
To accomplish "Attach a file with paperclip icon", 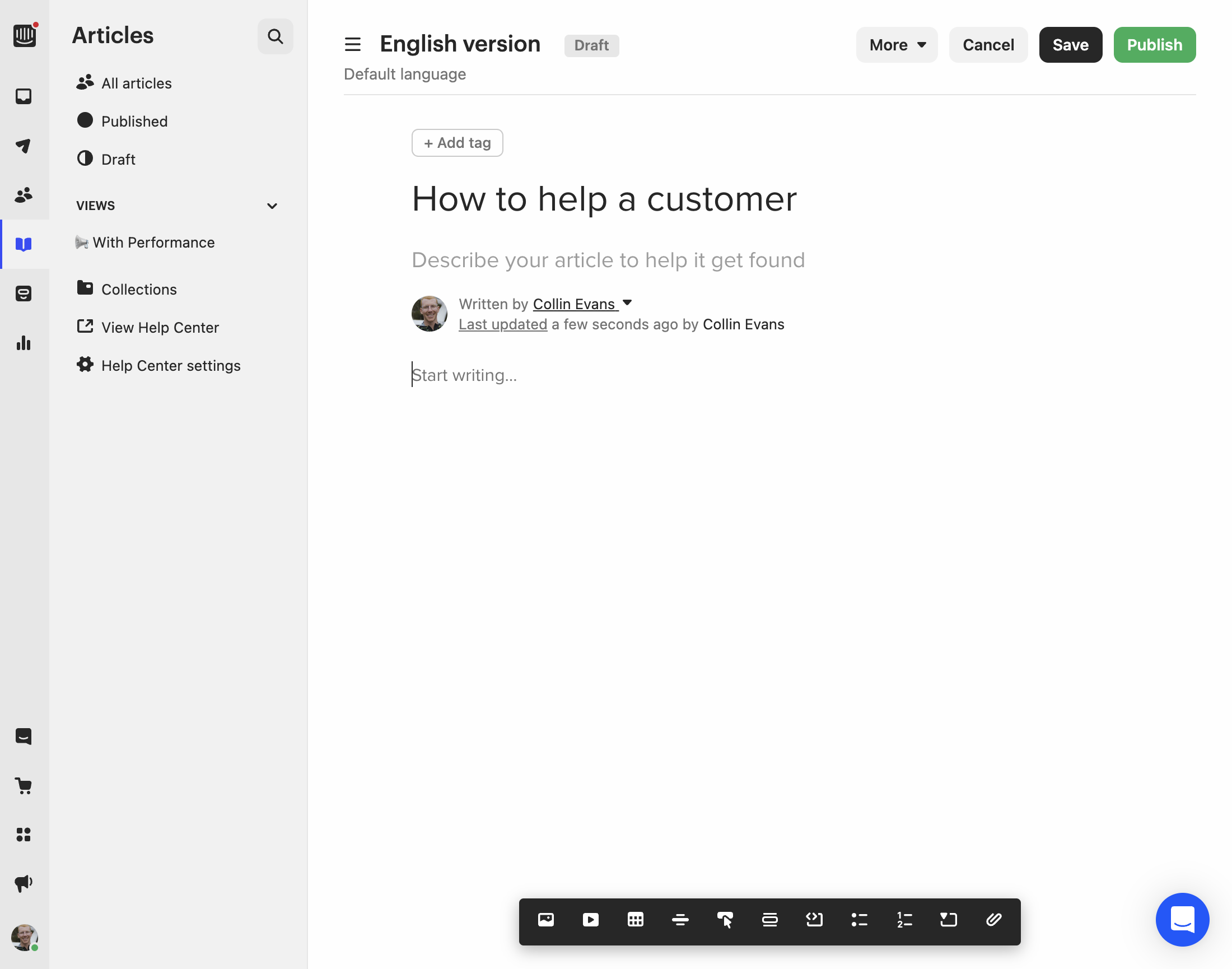I will coord(994,920).
